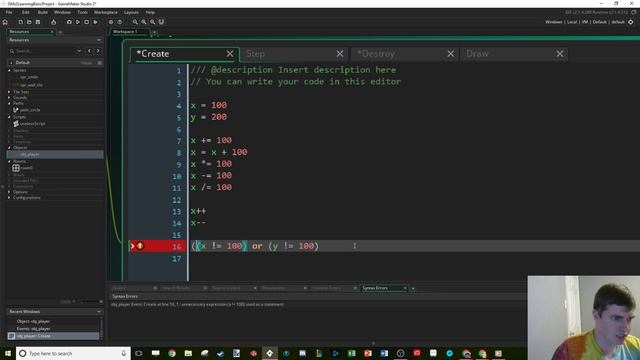Select obj_player in the resource tree
The height and width of the screenshot is (360, 640).
coord(55,154)
